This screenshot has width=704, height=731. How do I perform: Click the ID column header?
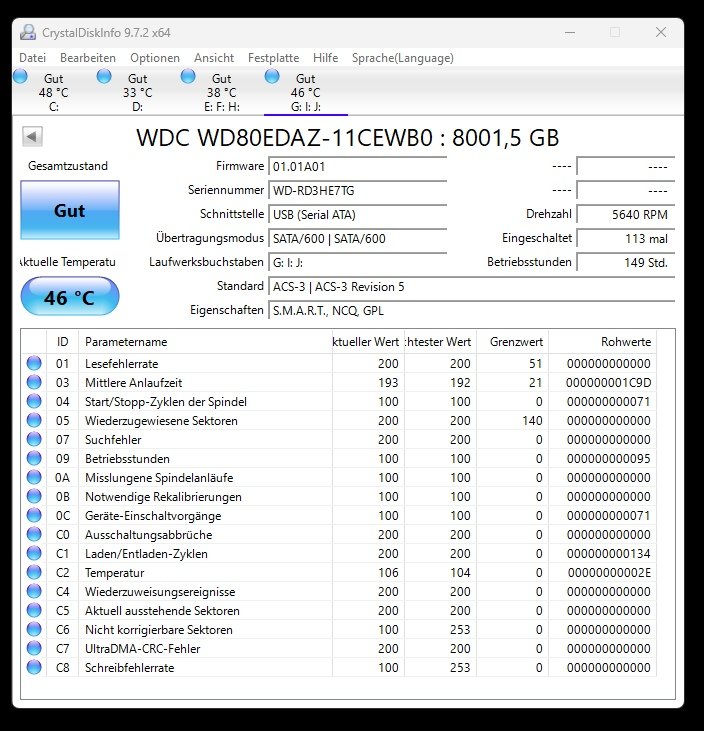tap(62, 342)
